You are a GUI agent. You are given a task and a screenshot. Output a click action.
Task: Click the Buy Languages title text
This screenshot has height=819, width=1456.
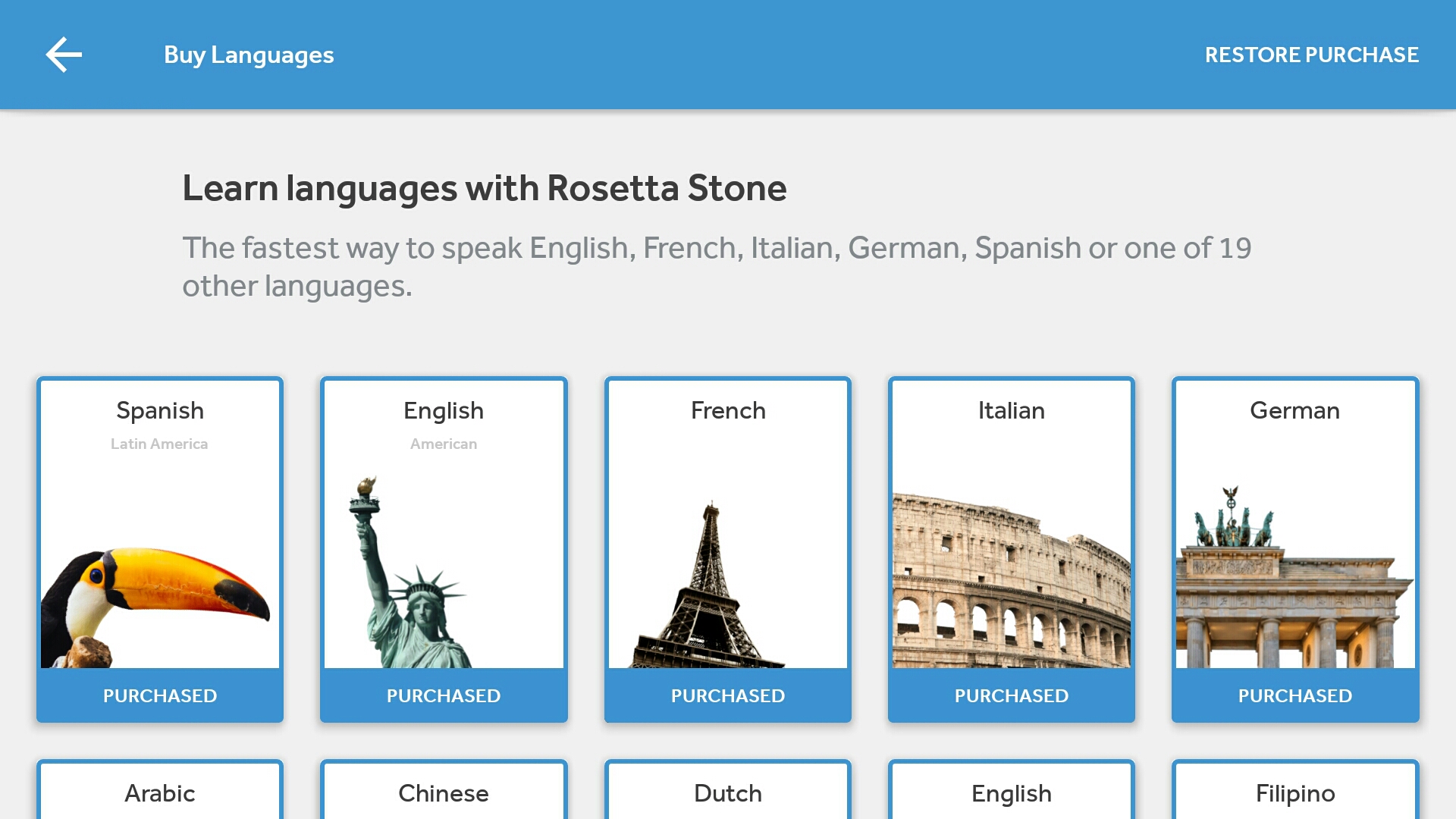[x=249, y=54]
